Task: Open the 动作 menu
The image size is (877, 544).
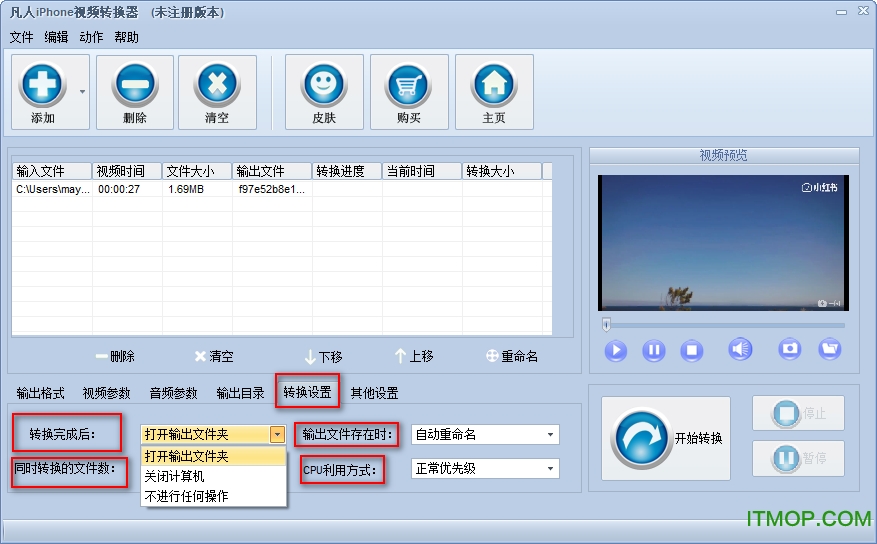Action: point(91,37)
